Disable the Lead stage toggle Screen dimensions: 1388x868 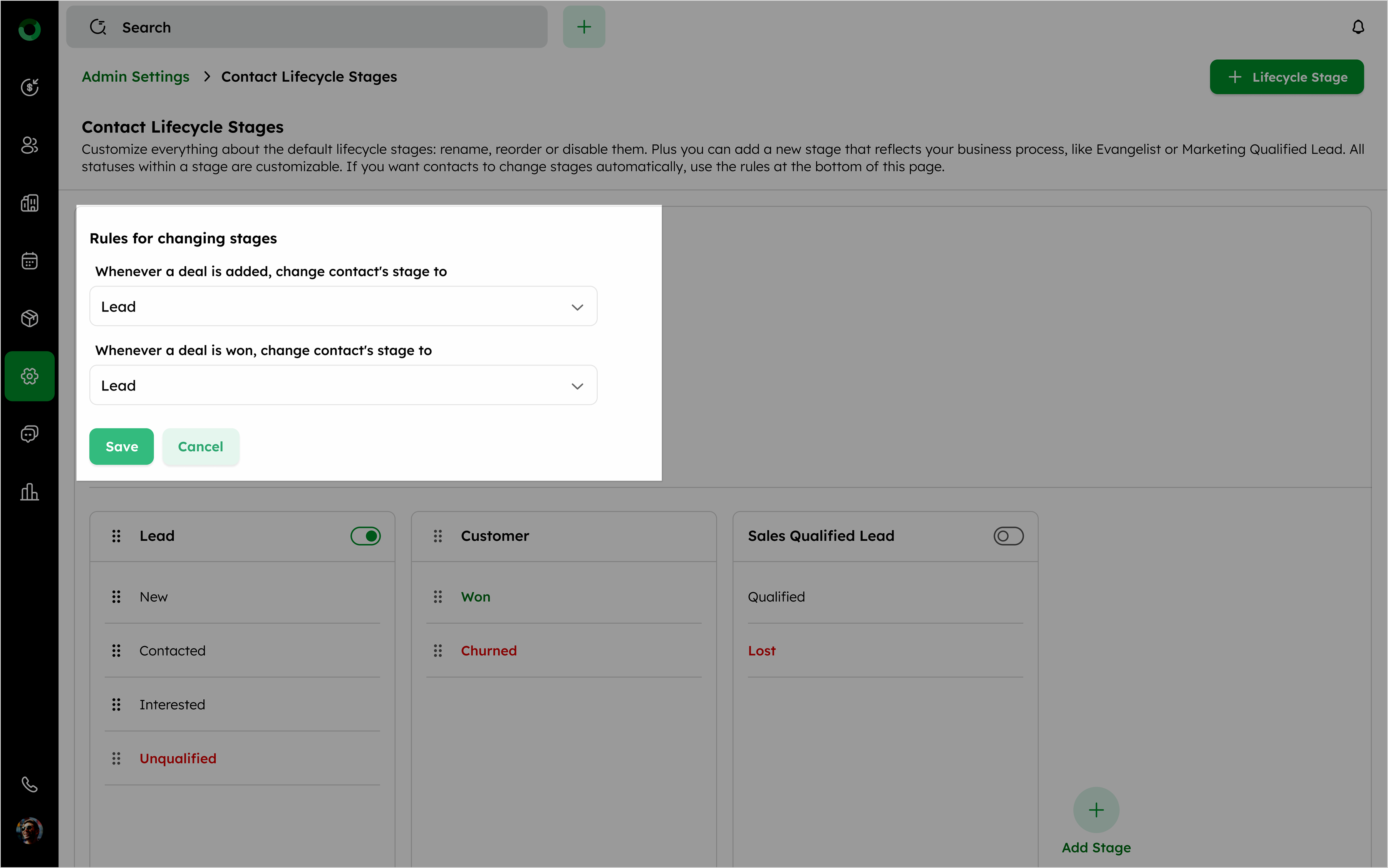pos(365,536)
